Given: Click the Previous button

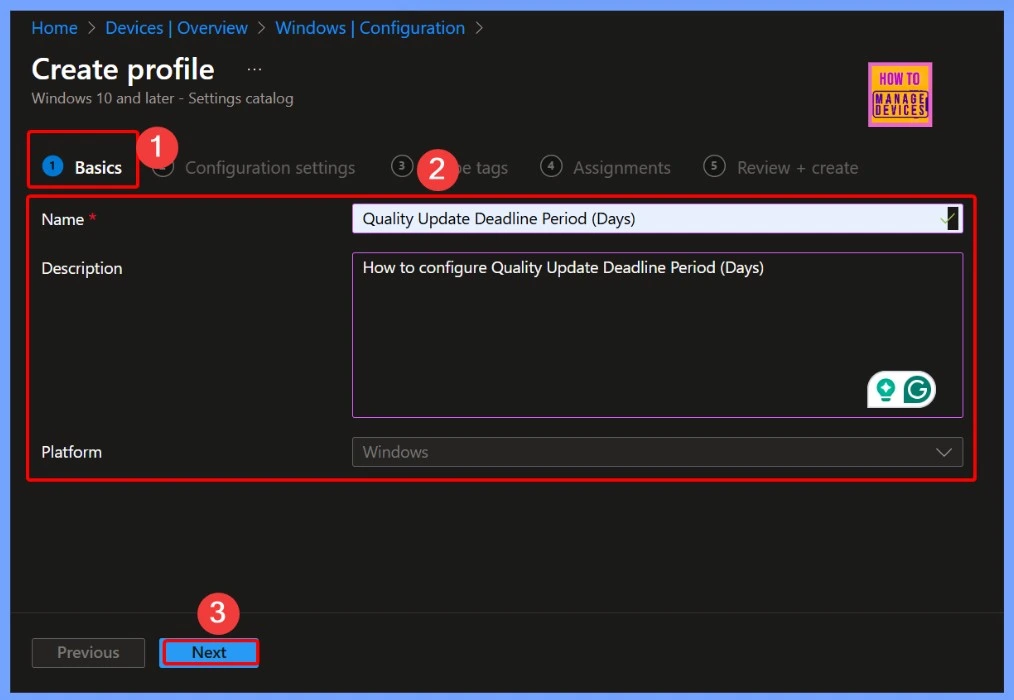Looking at the screenshot, I should click(88, 652).
